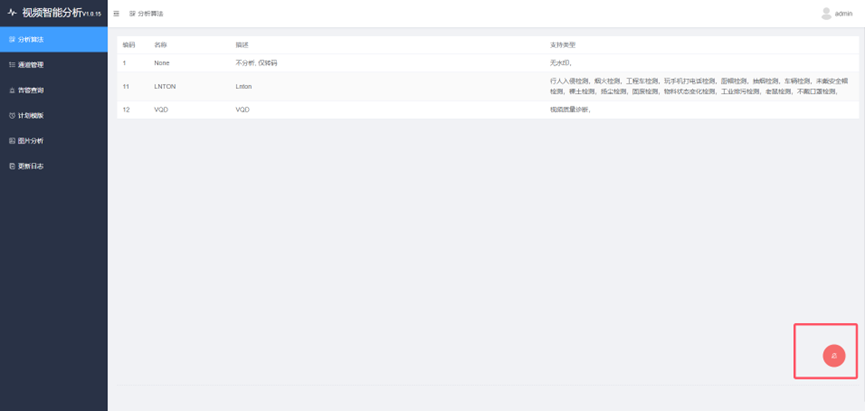
Task: Open 更新日志 from the sidebar
Action: coord(54,167)
